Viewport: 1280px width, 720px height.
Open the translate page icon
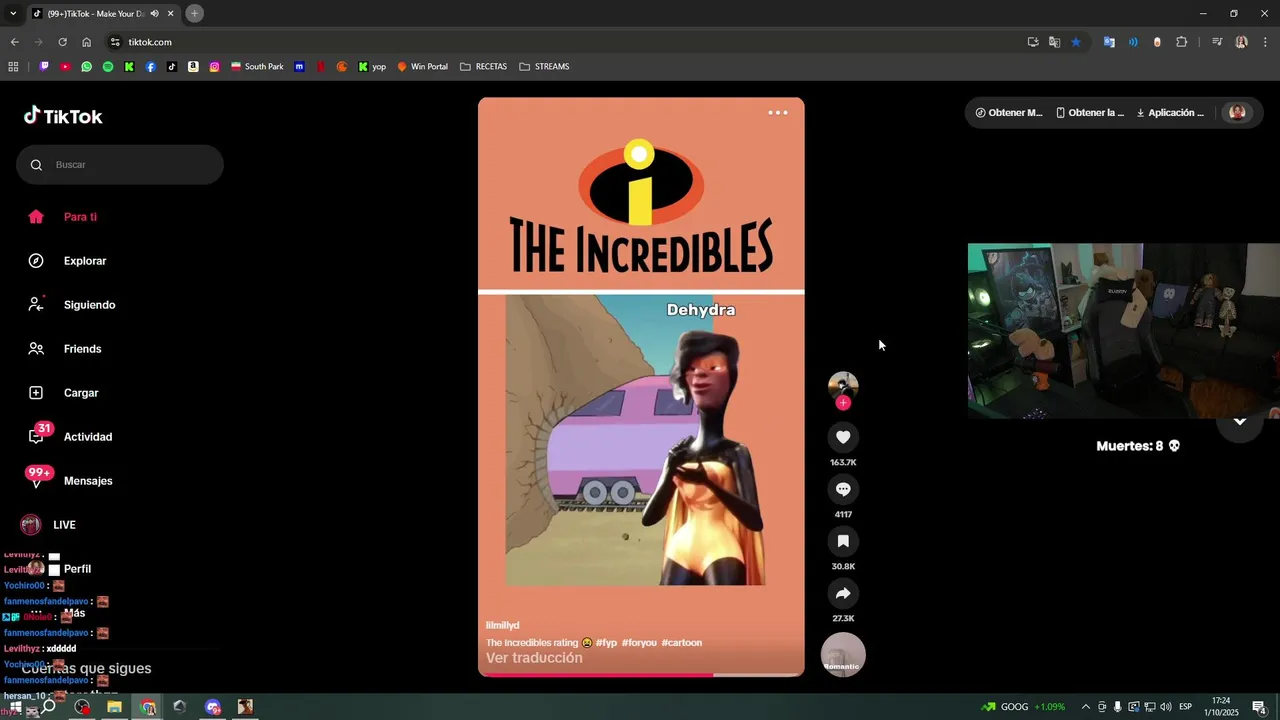[x=1054, y=42]
